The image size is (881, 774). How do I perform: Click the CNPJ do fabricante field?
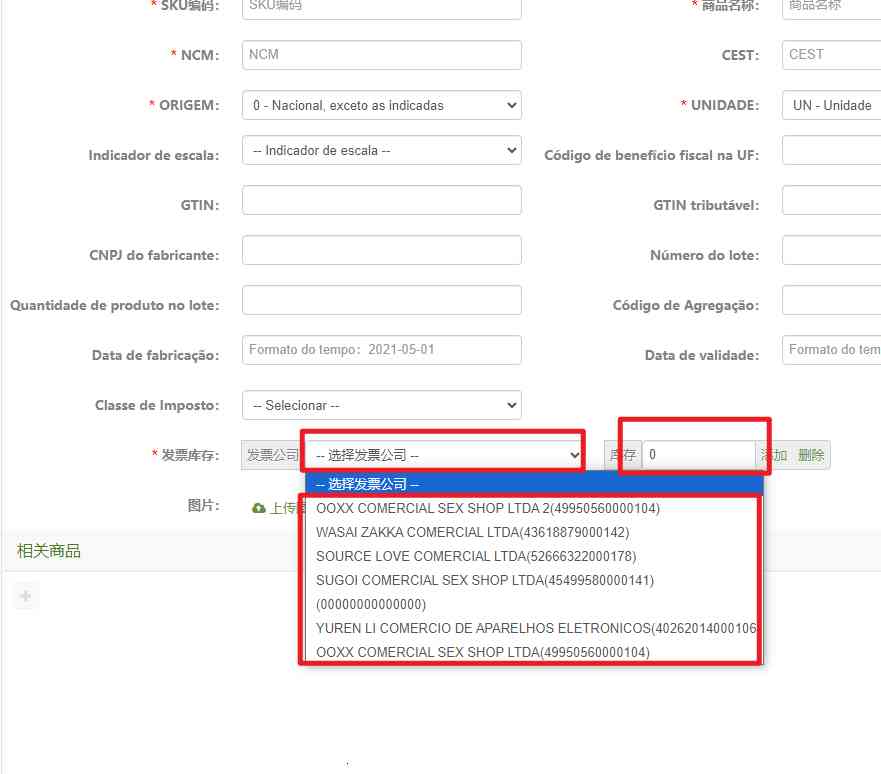[381, 250]
